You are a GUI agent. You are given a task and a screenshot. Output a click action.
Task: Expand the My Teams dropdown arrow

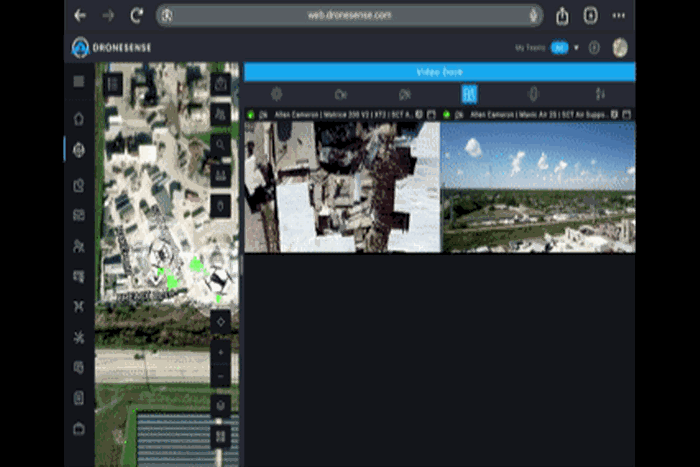tap(576, 47)
